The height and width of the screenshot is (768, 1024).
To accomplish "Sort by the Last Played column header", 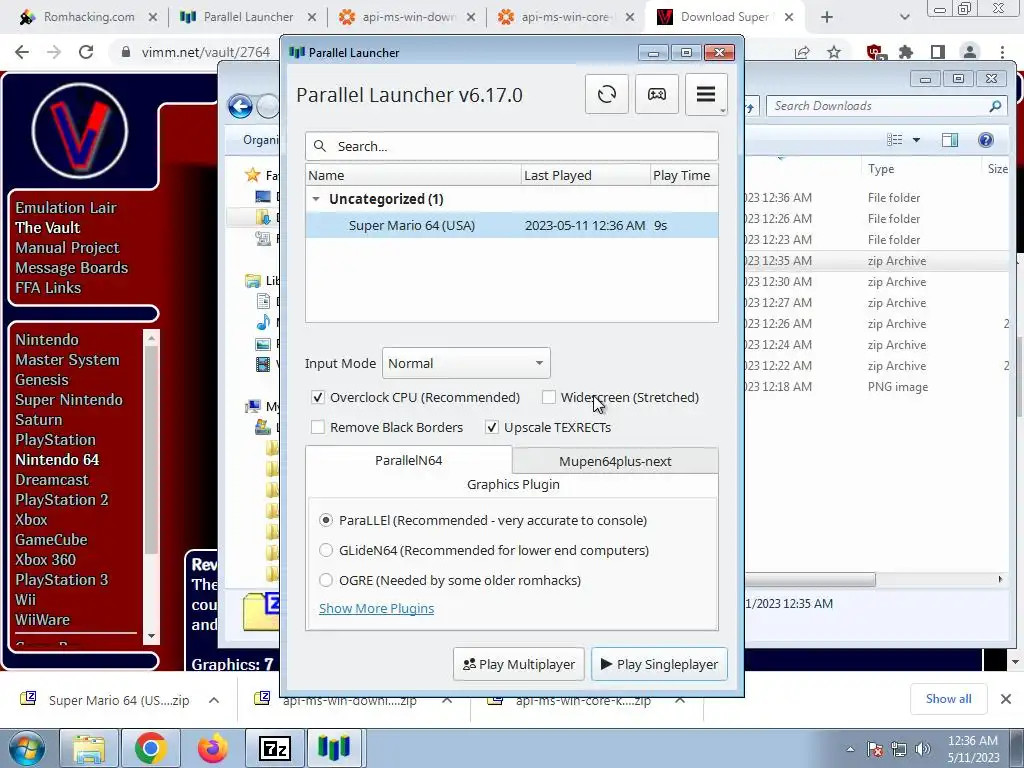I will click(x=586, y=175).
